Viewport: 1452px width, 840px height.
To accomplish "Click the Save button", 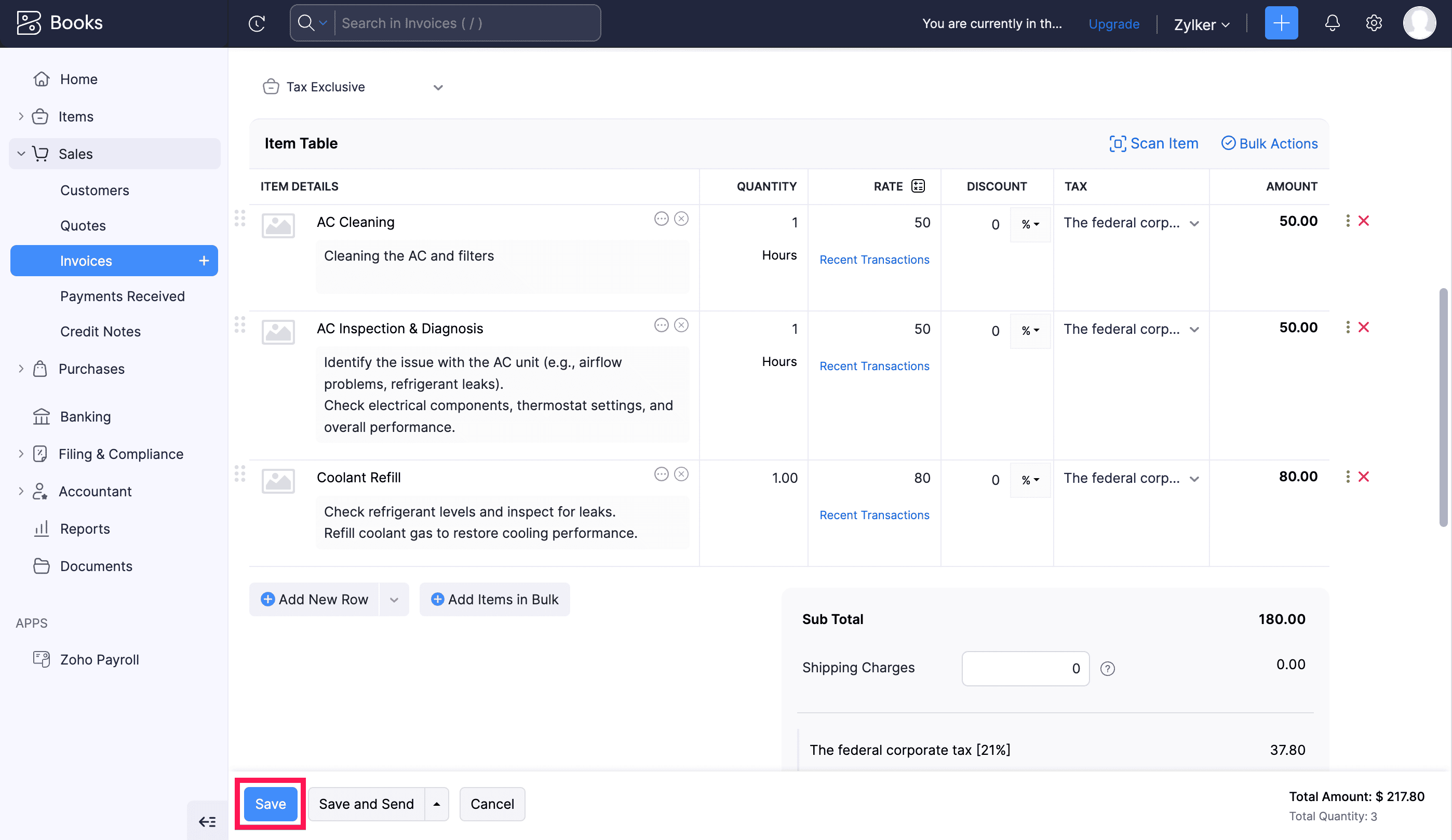I will point(270,804).
